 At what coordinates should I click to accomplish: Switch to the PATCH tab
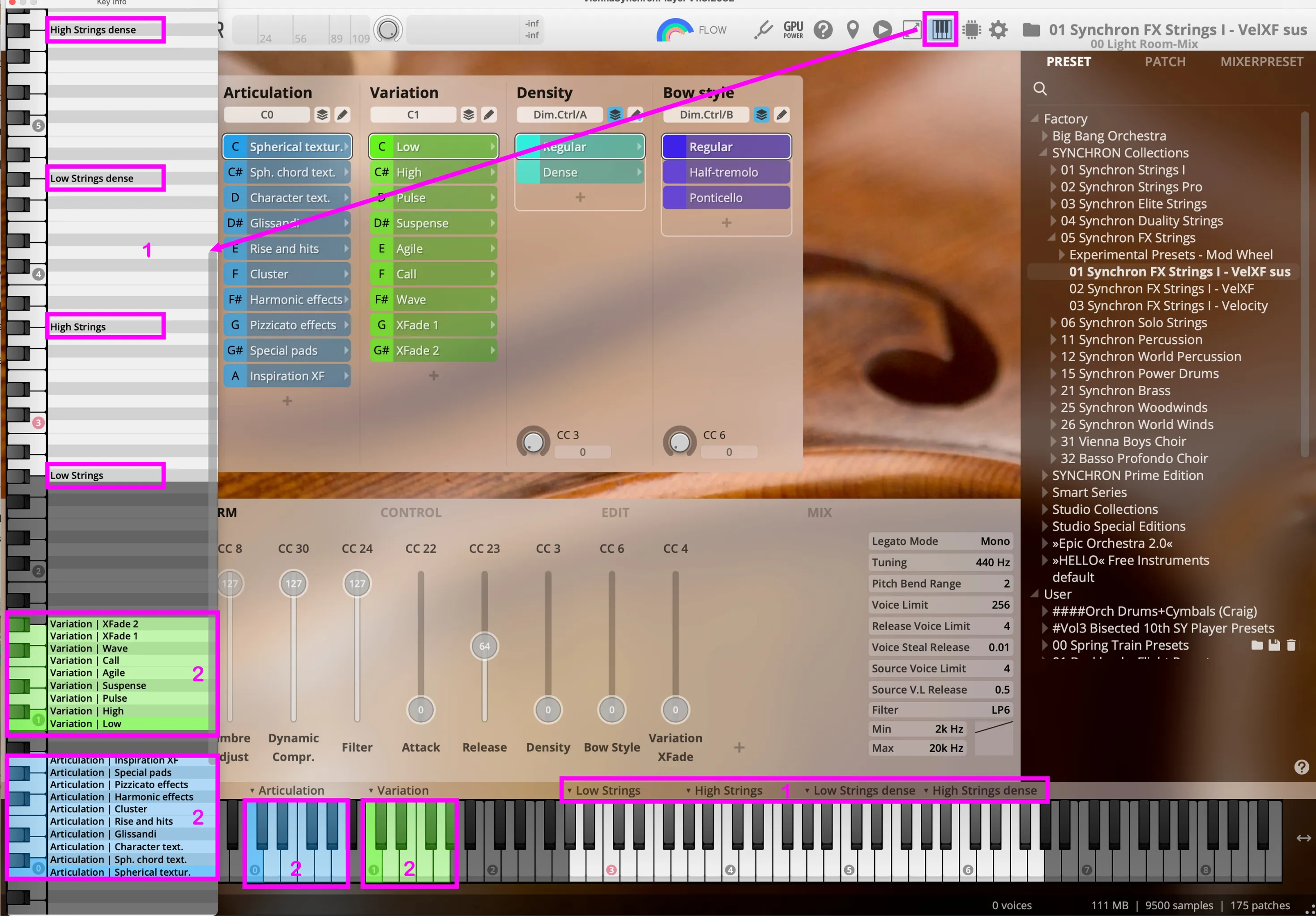click(1165, 62)
